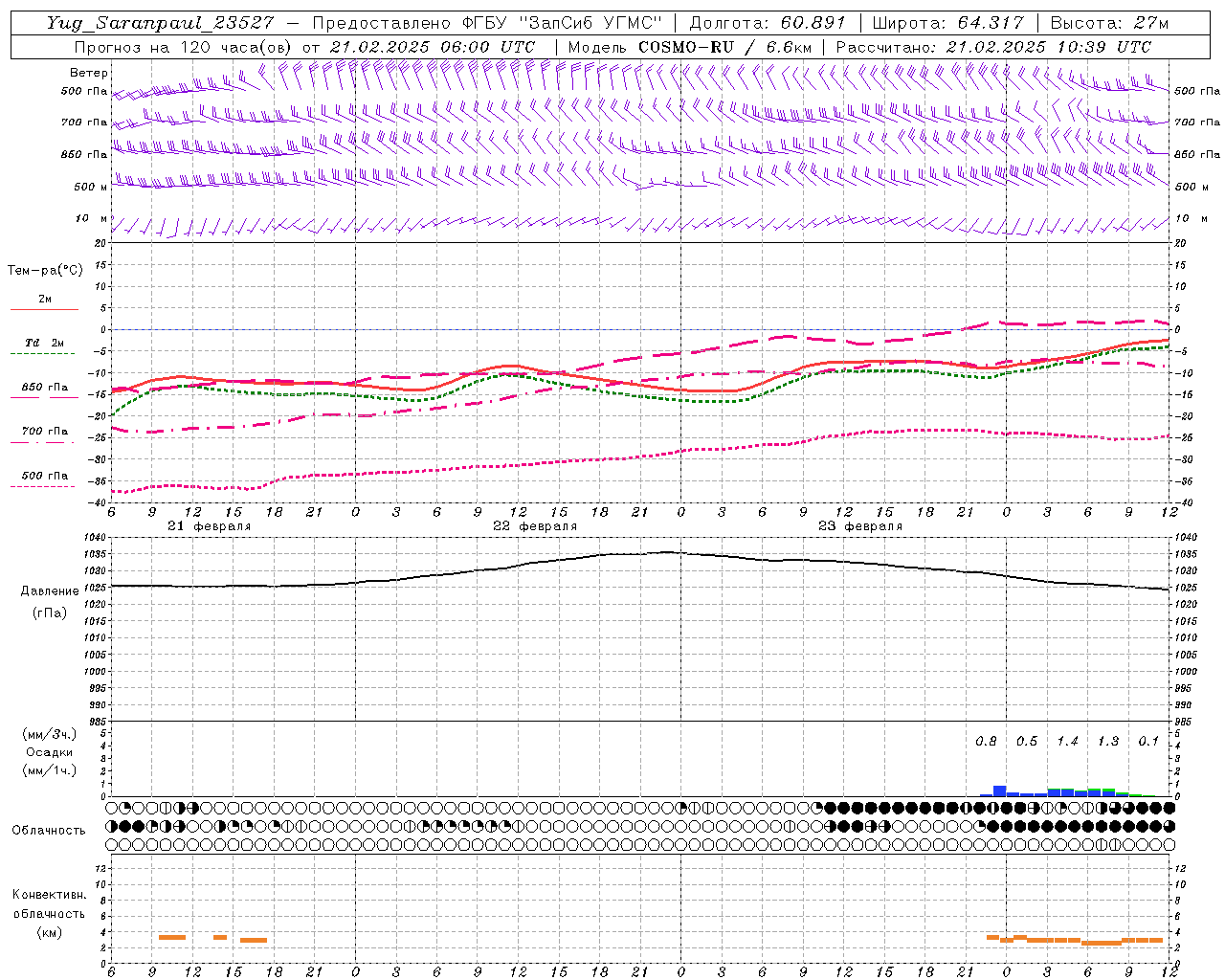Select the Td 2м dew point legend entry

click(x=44, y=343)
